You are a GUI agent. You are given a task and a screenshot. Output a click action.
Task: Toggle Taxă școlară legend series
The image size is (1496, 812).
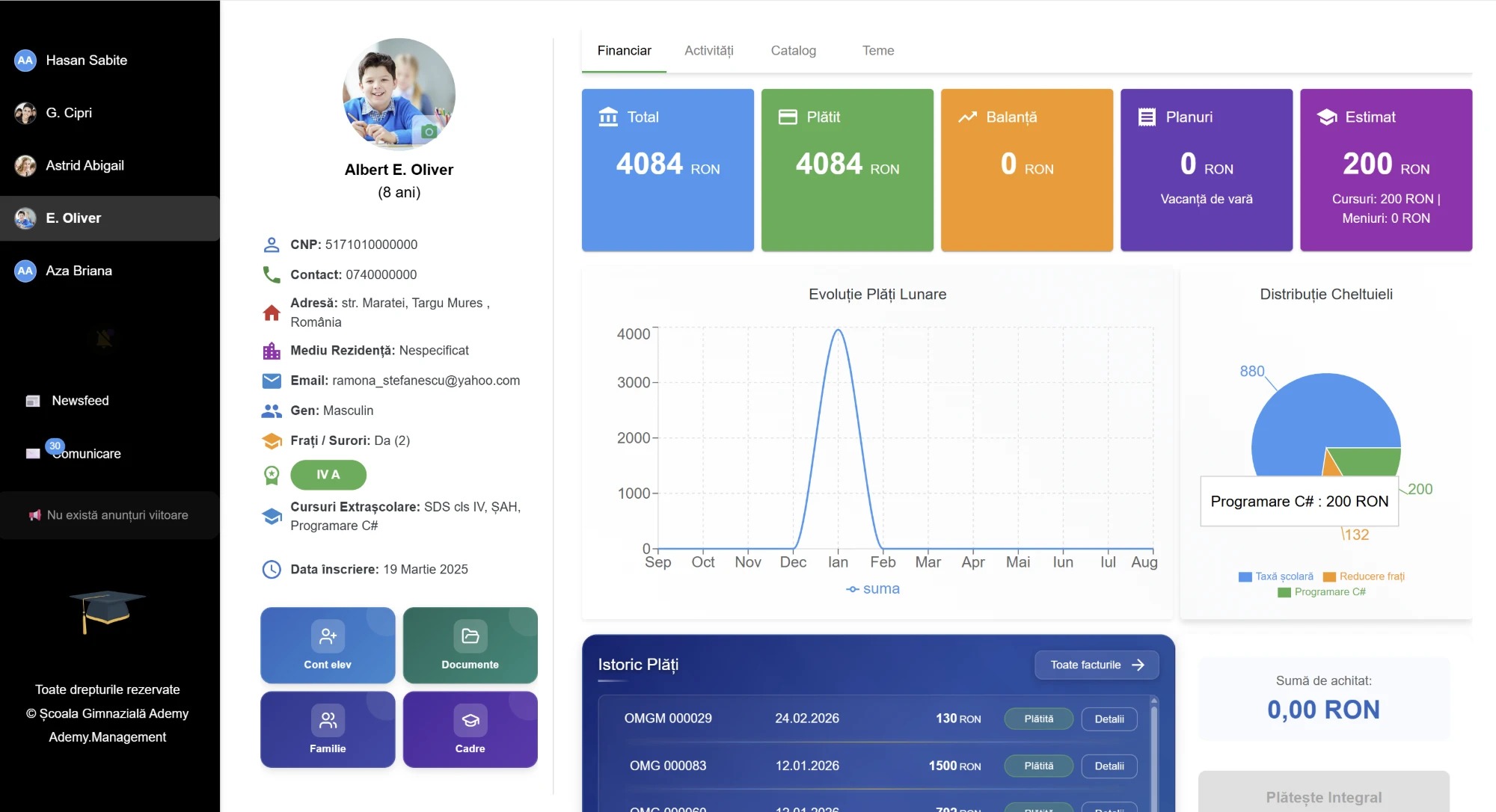point(1276,576)
